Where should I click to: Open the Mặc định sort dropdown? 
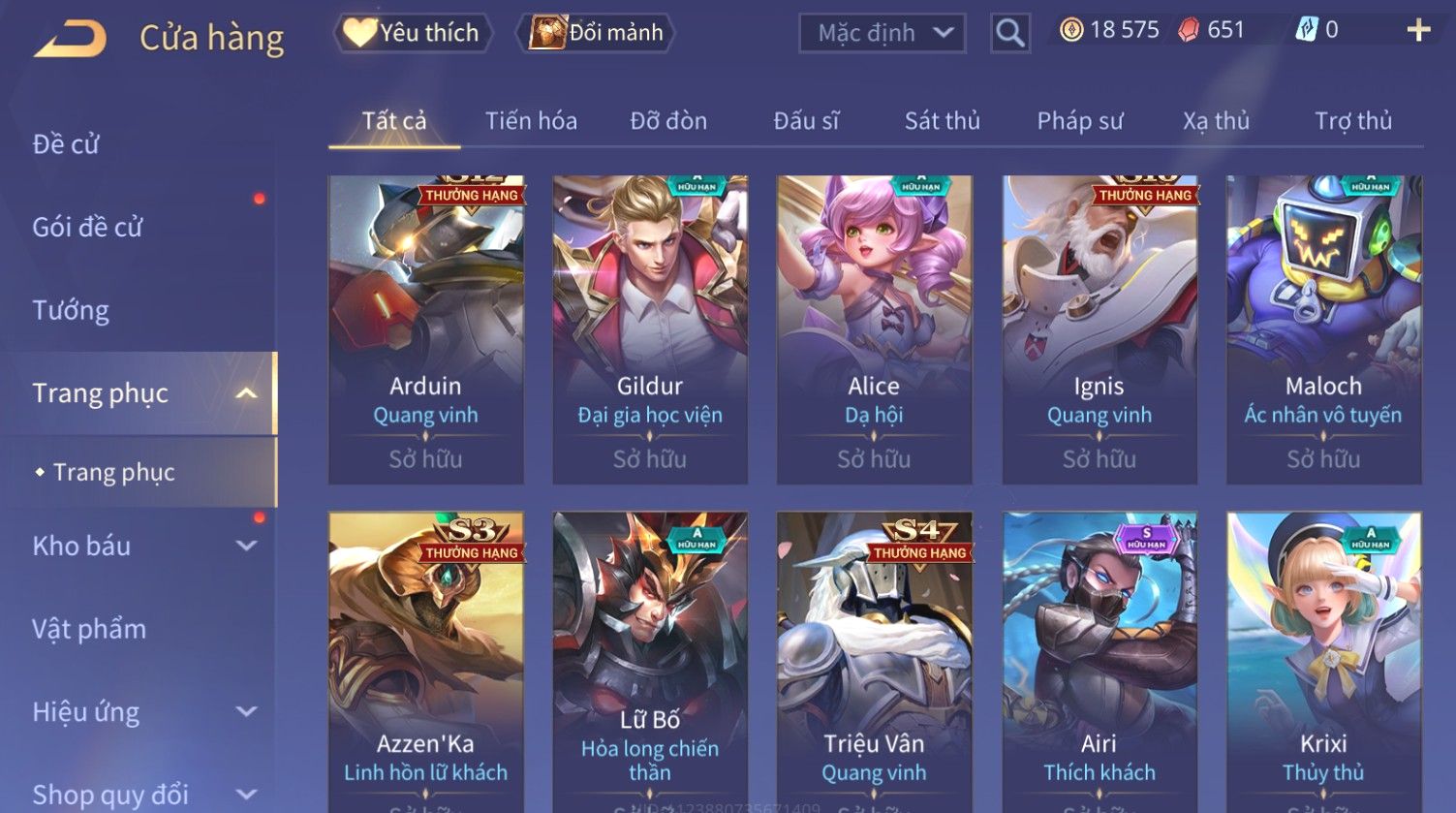(882, 34)
